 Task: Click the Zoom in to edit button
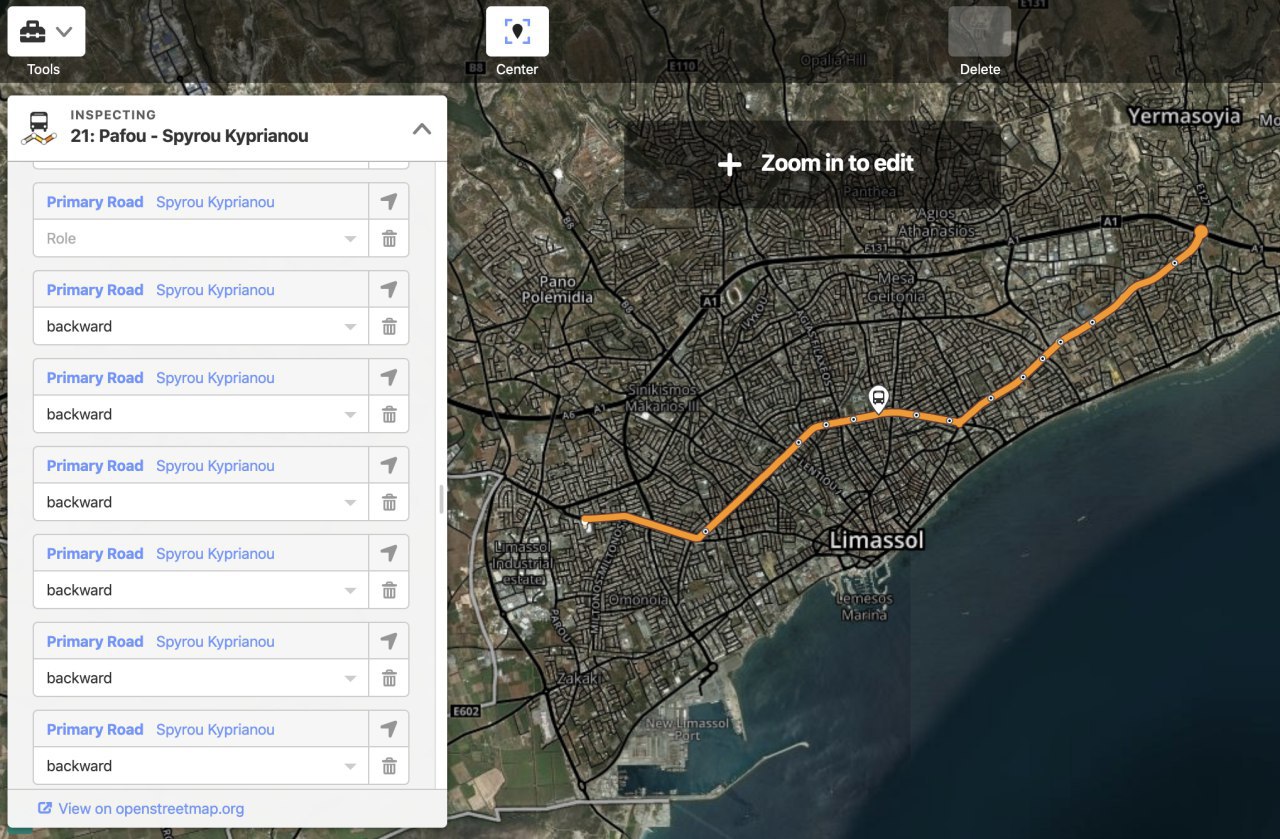click(x=814, y=164)
